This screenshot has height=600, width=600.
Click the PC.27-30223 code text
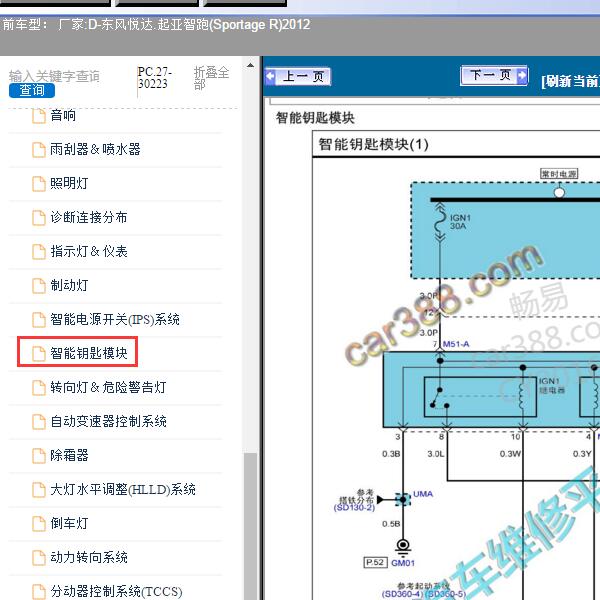[154, 78]
